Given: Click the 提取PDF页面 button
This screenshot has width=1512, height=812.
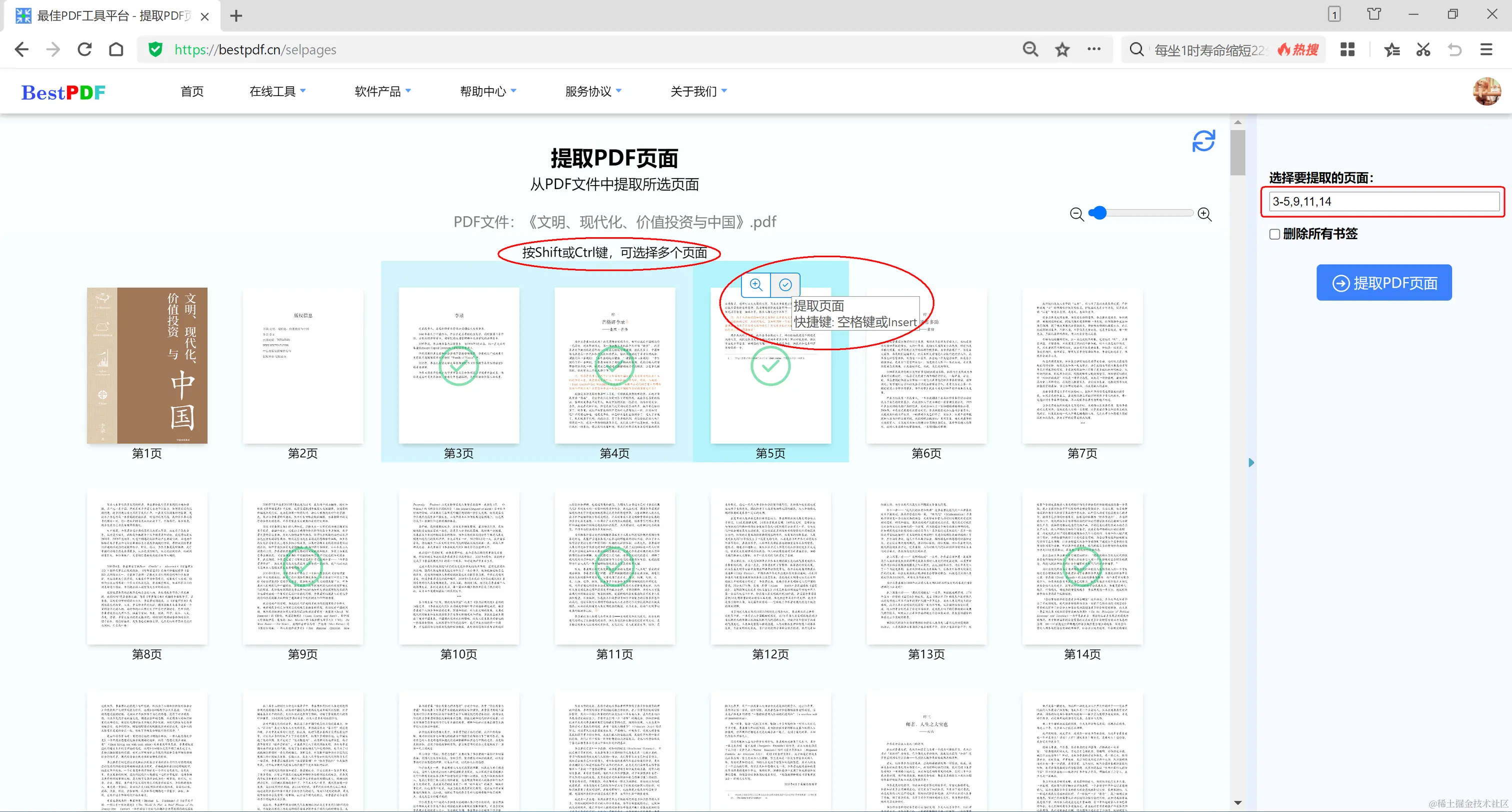Looking at the screenshot, I should tap(1383, 283).
